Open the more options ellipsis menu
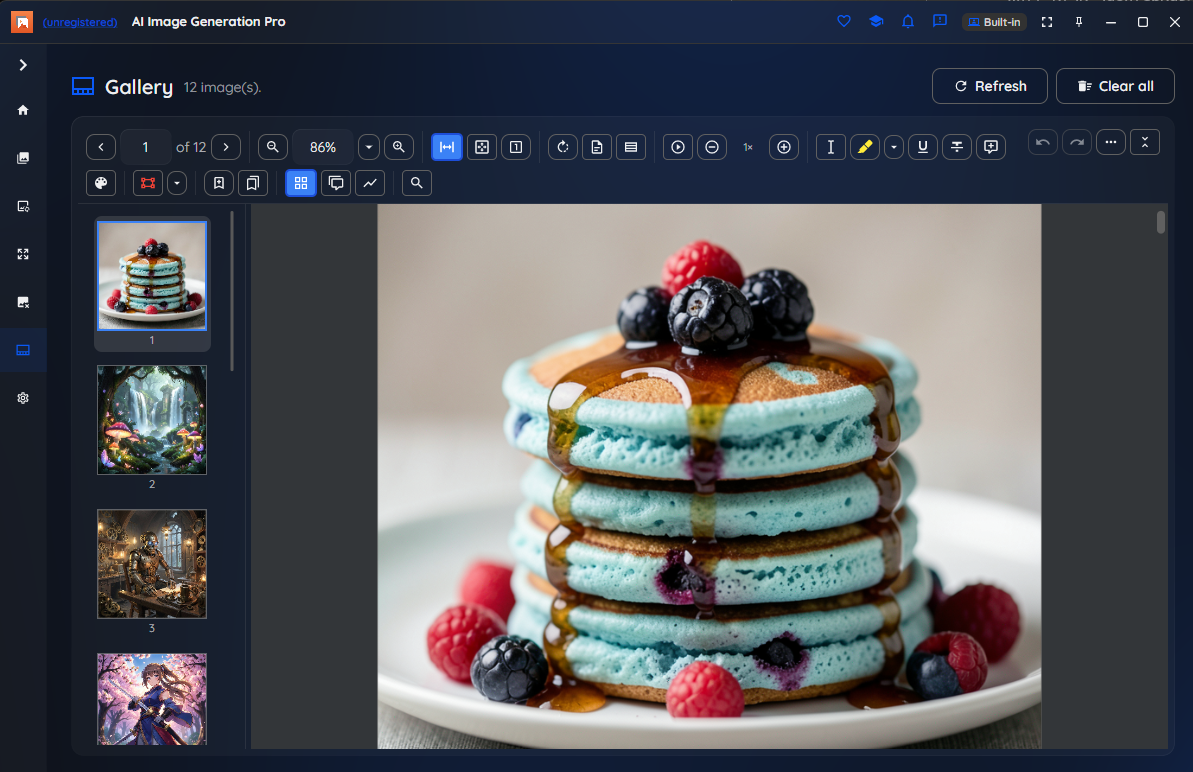1193x772 pixels. (x=1111, y=142)
